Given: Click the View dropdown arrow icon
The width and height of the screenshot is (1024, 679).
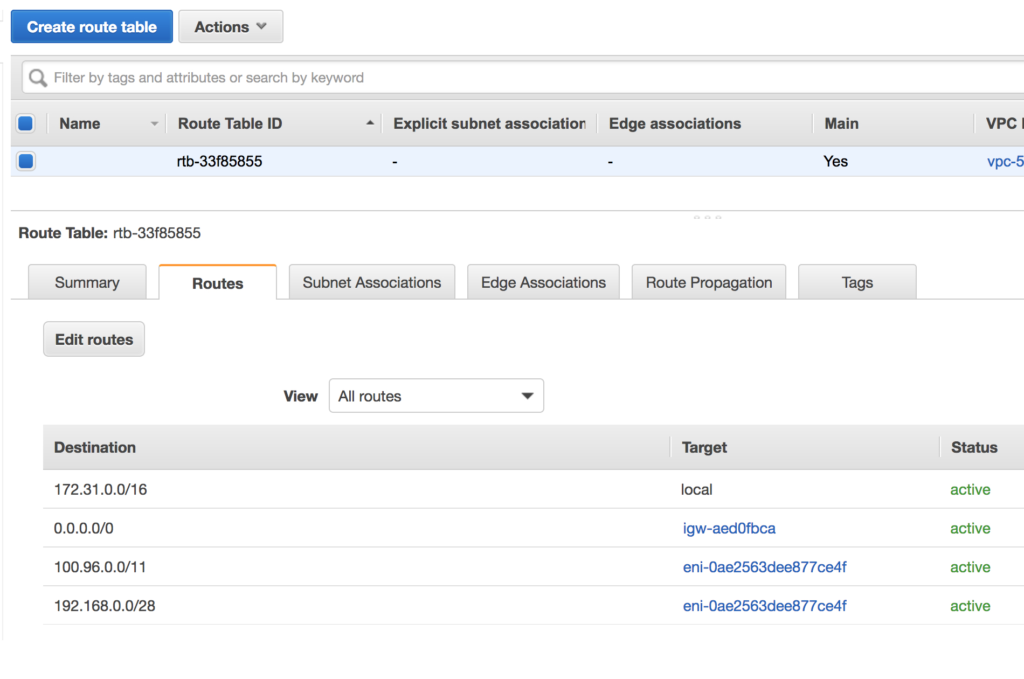Looking at the screenshot, I should (x=527, y=395).
